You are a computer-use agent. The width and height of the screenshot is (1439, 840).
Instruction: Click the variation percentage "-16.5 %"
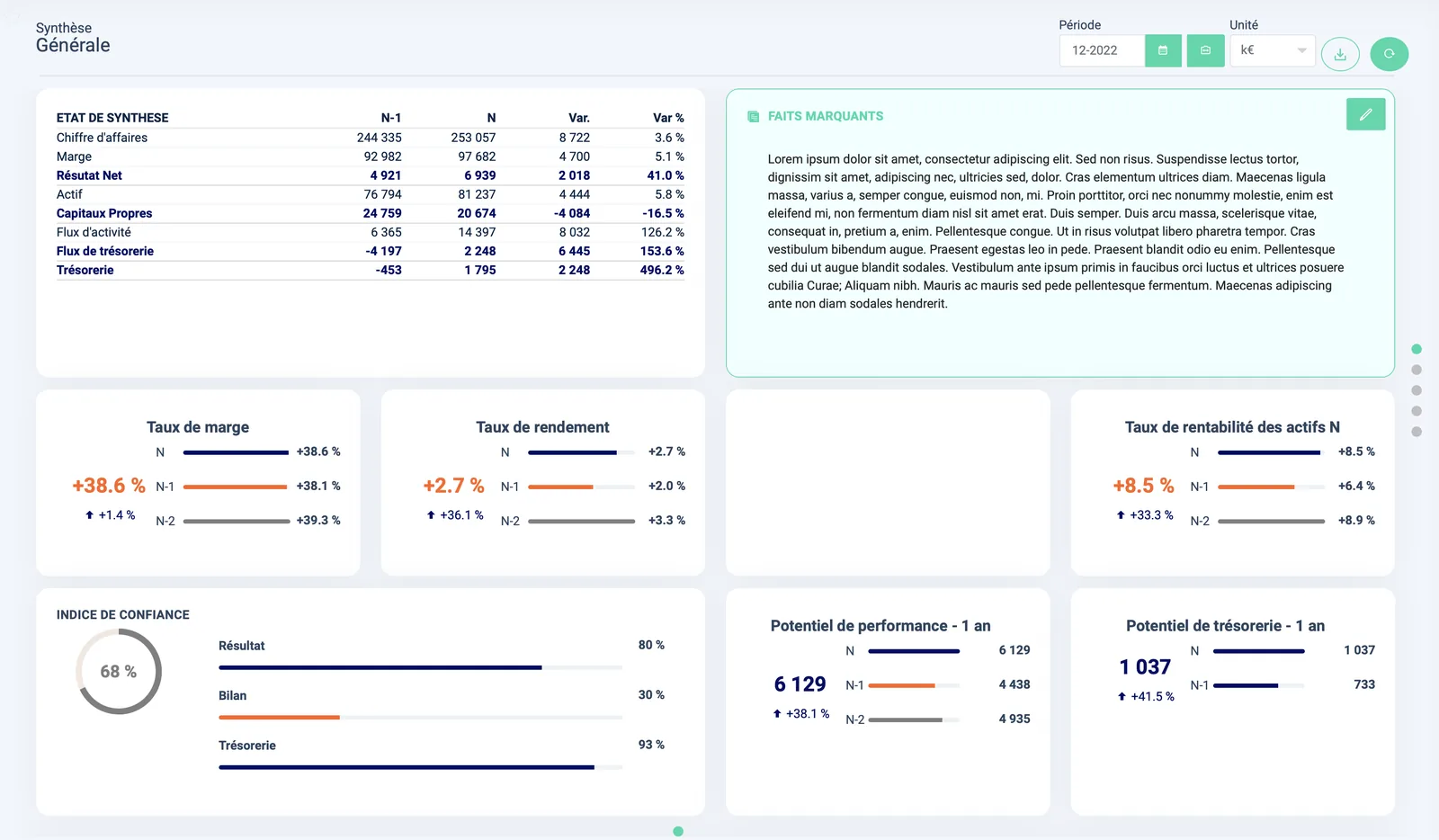(x=663, y=213)
